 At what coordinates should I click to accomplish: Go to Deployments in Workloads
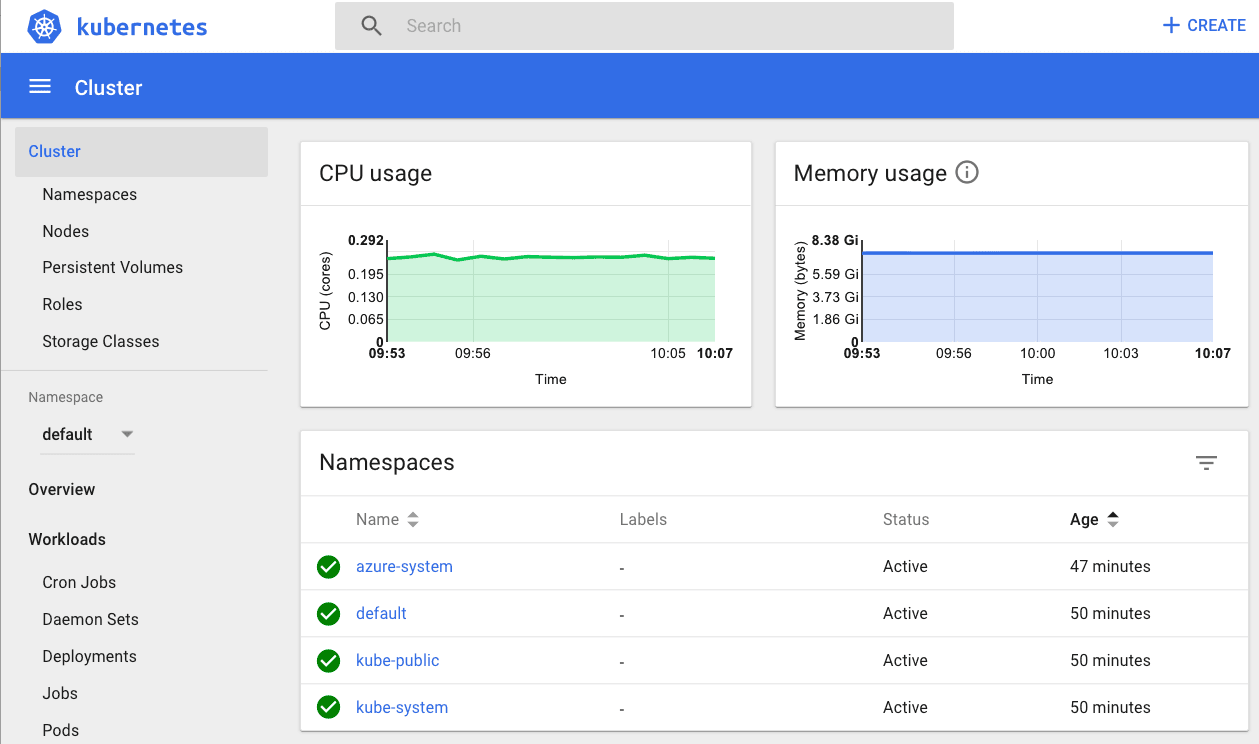[x=89, y=656]
